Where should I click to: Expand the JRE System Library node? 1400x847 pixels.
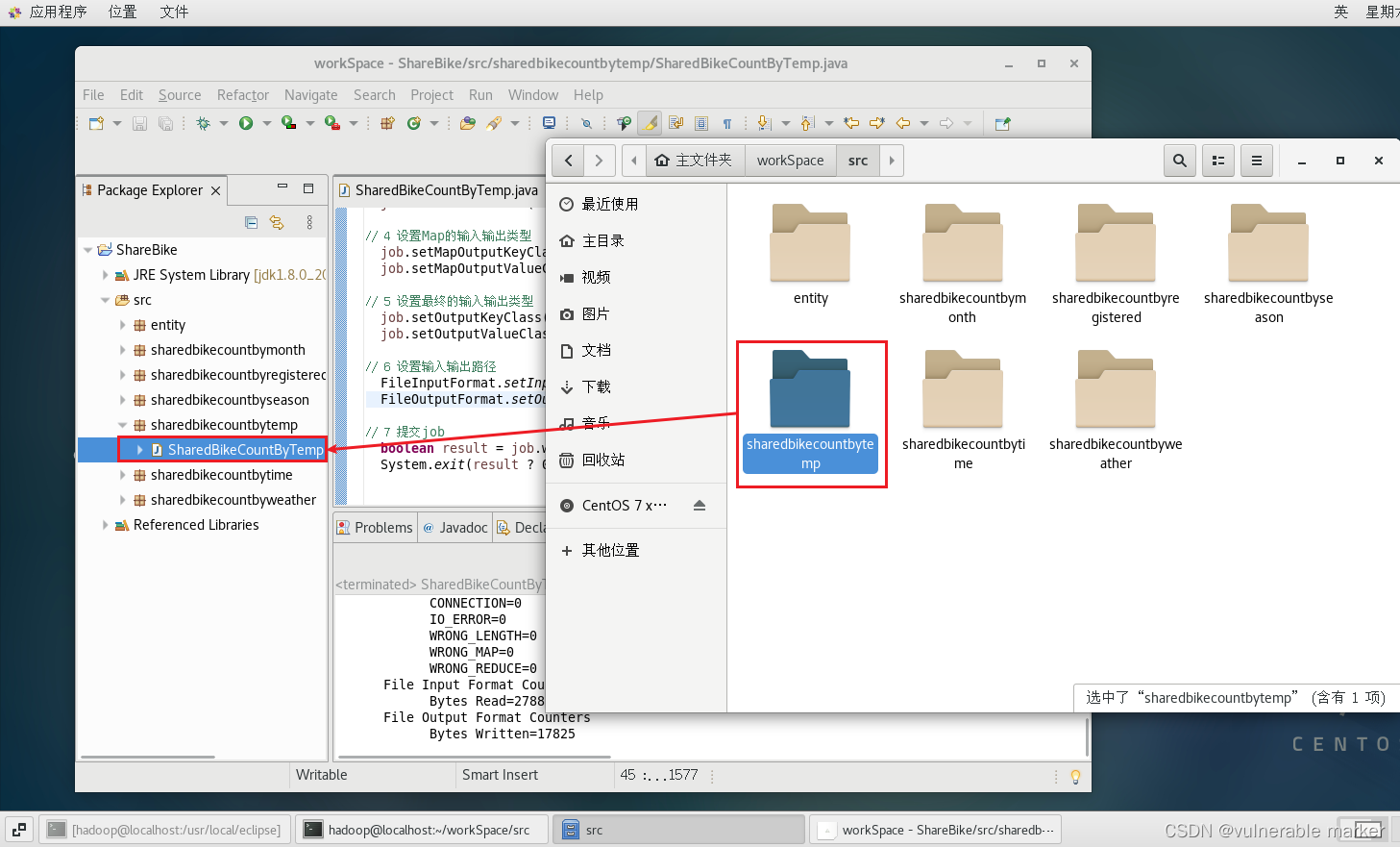(106, 275)
